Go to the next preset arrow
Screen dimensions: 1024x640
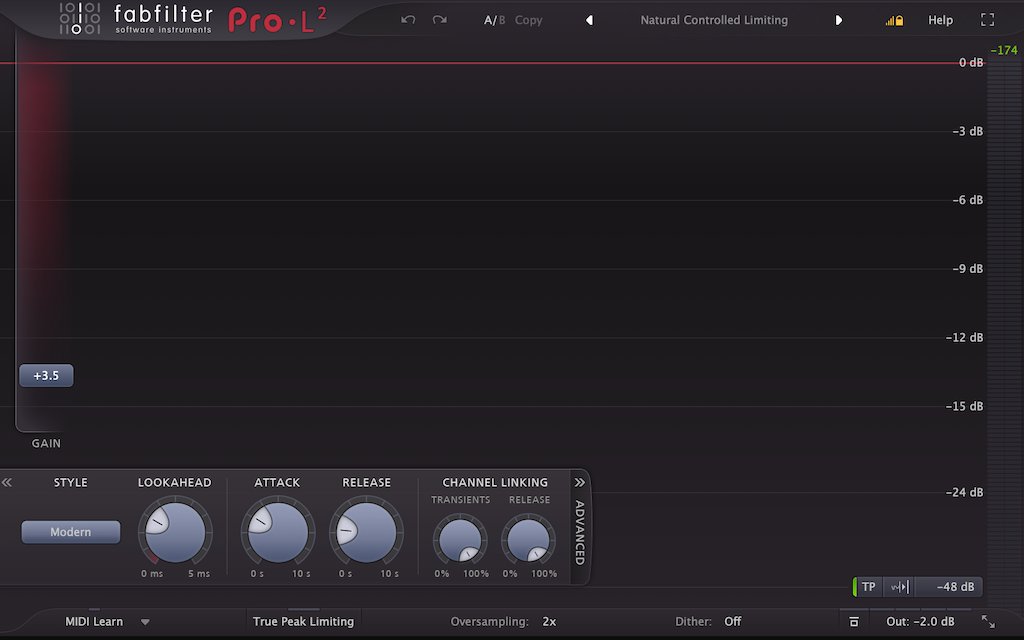click(x=839, y=20)
